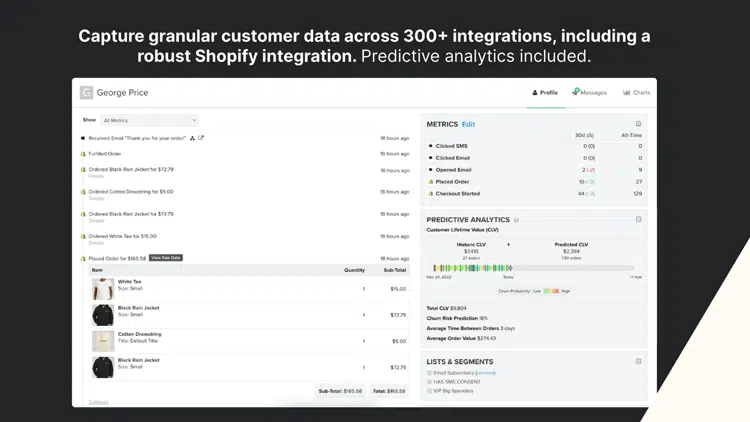Click the Predicted CLV value $2,394
Viewport: 750px width, 422px height.
click(x=571, y=251)
